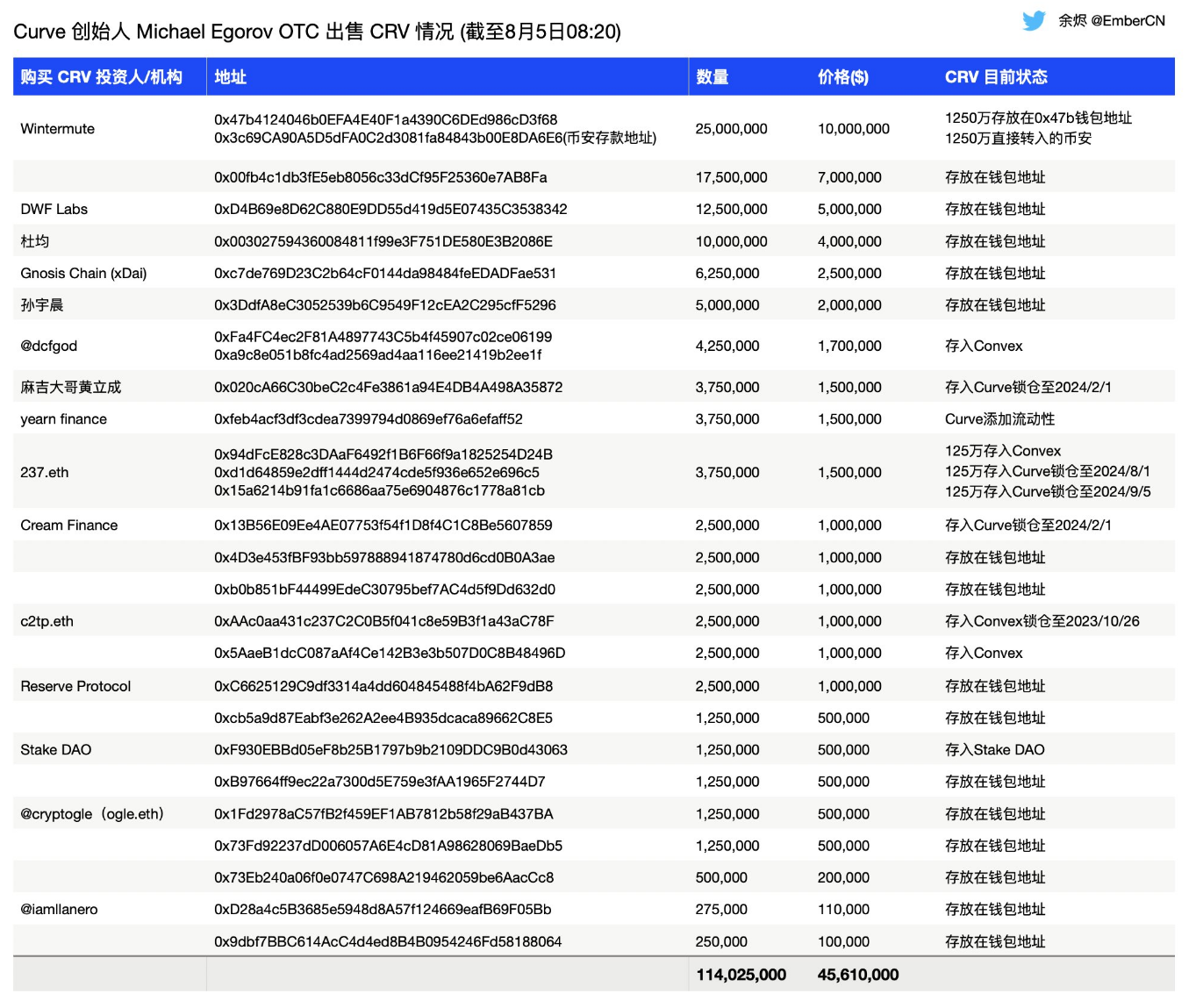
Task: Select the @cryptogle (ogle.eth) cell
Action: (x=92, y=814)
